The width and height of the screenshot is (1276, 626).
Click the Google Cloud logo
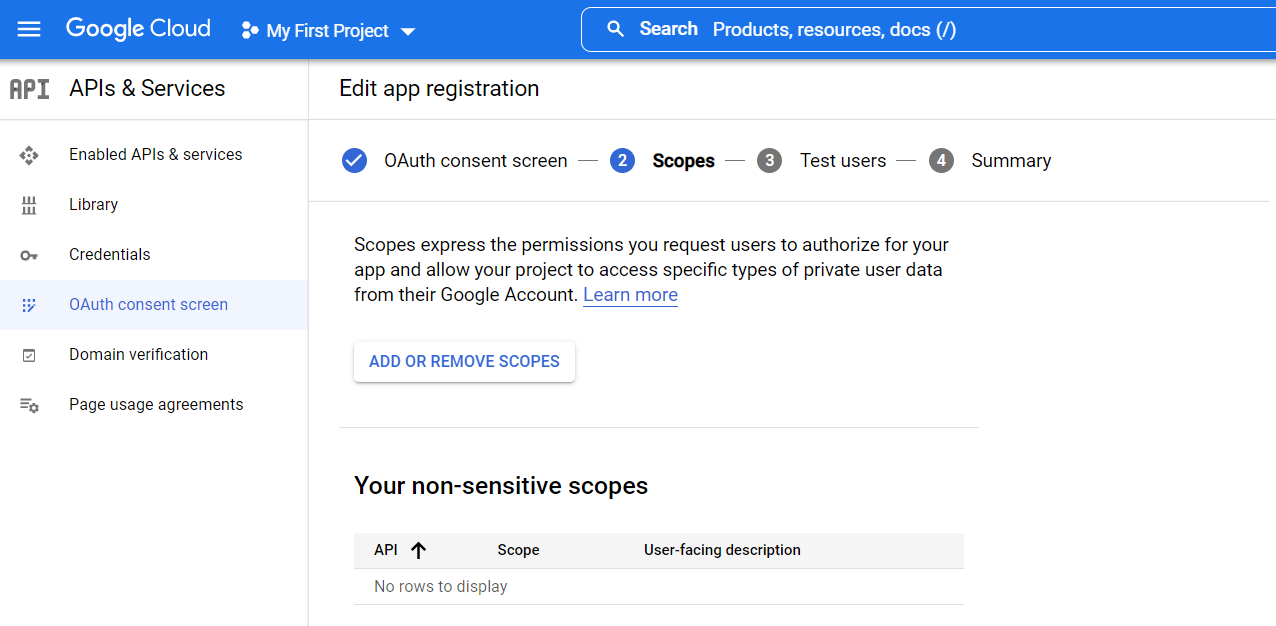pos(138,29)
